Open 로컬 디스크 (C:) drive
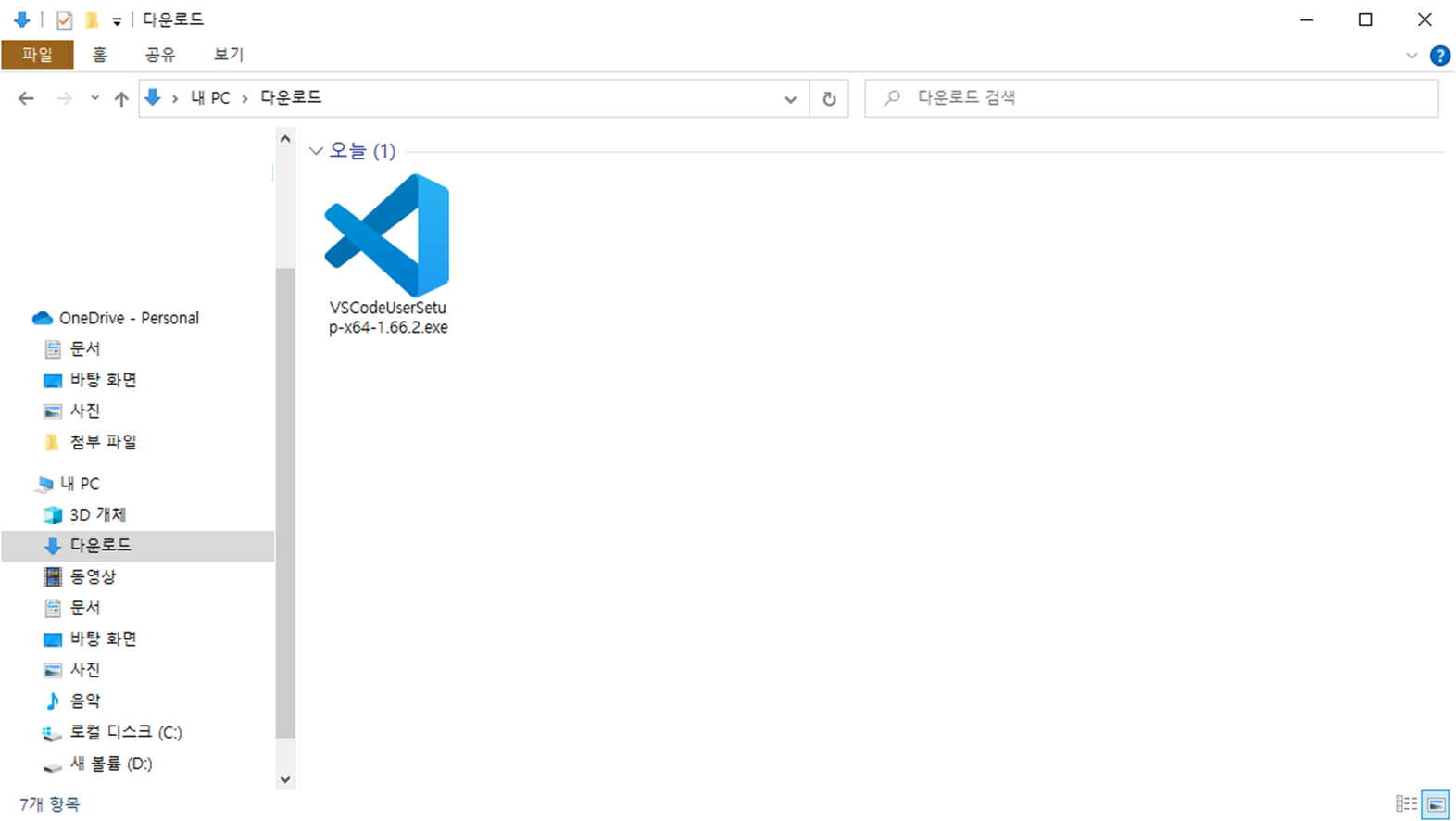 pyautogui.click(x=126, y=732)
